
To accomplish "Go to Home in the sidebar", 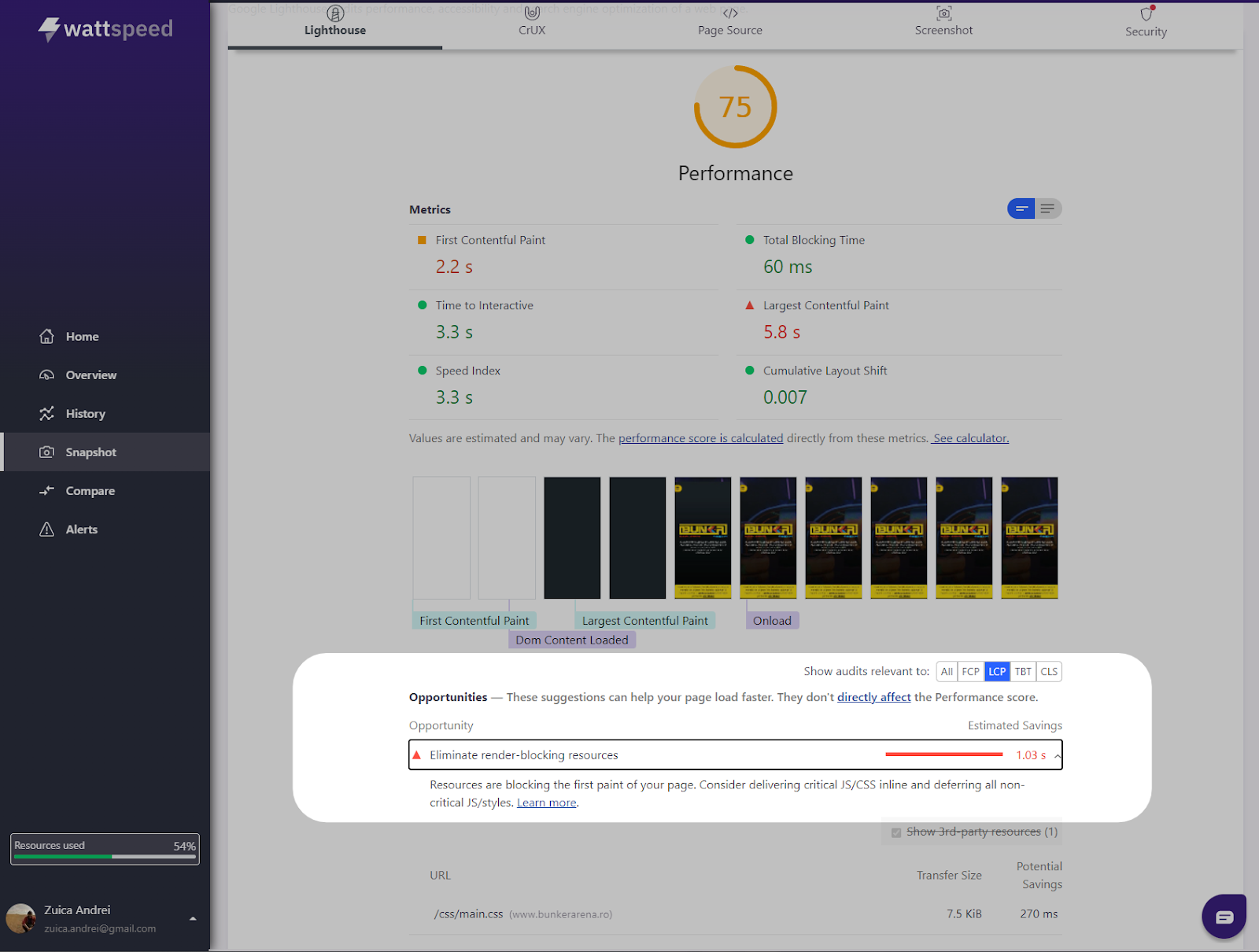I will pos(105,337).
